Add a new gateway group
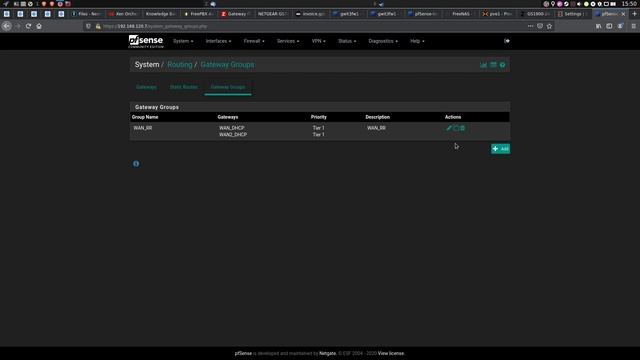The width and height of the screenshot is (640, 360). (500, 149)
